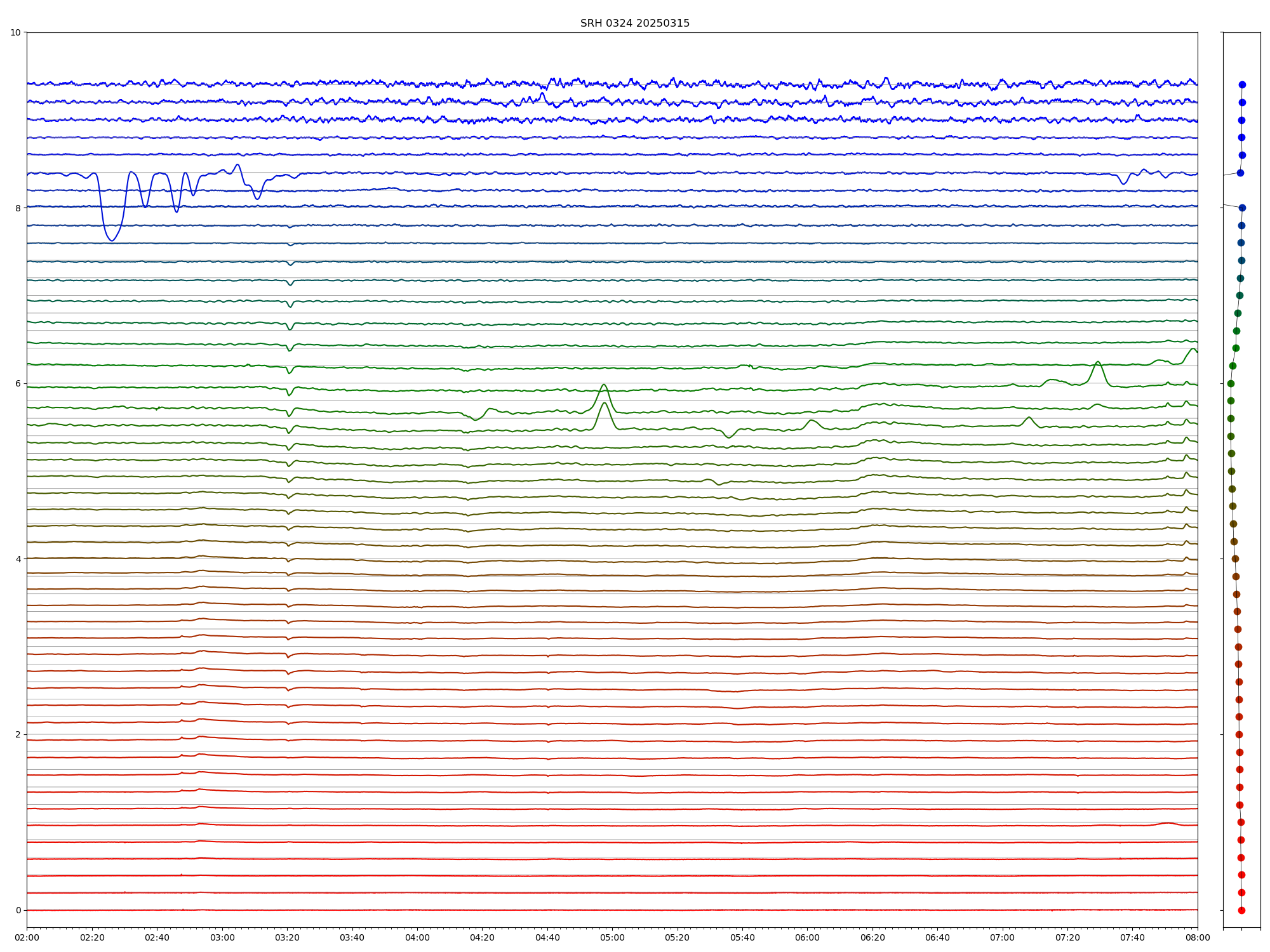Image resolution: width=1270 pixels, height=952 pixels.
Task: Click the 05:00 time axis label
Action: coord(612,937)
